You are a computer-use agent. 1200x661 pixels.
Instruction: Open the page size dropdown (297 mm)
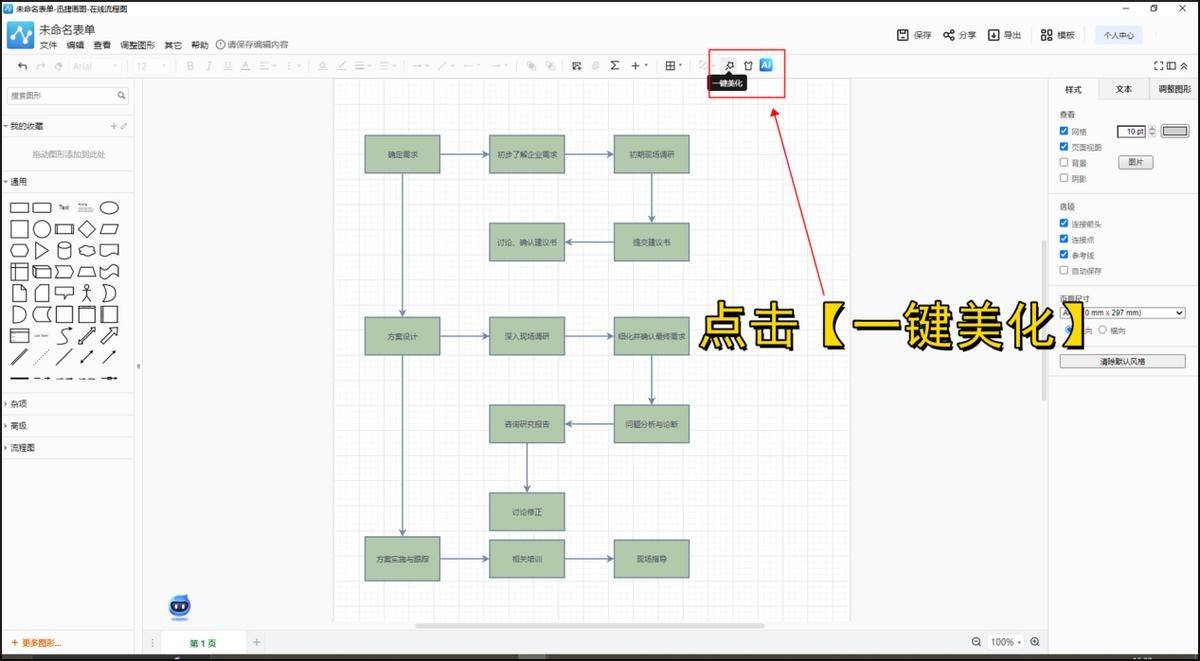[x=1122, y=313]
